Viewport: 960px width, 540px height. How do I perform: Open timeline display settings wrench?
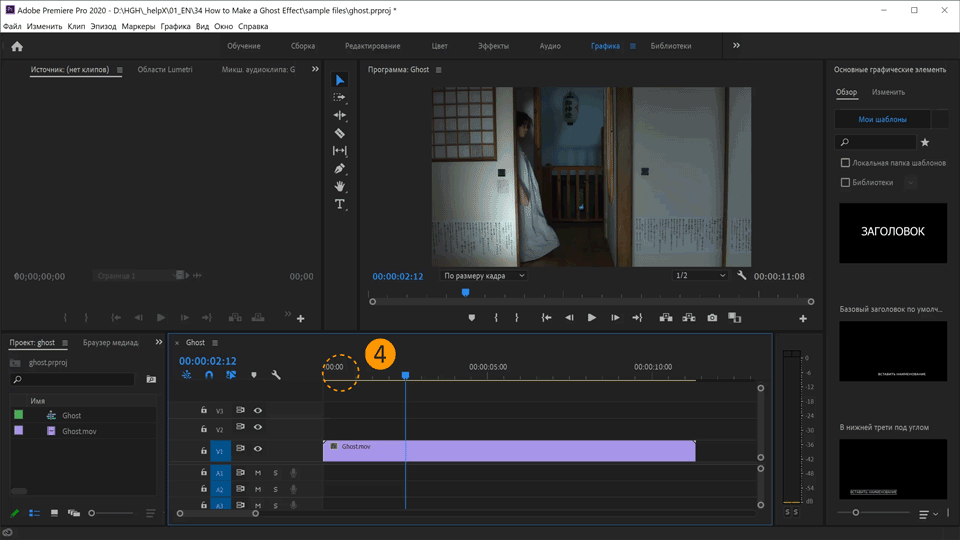pyautogui.click(x=276, y=375)
